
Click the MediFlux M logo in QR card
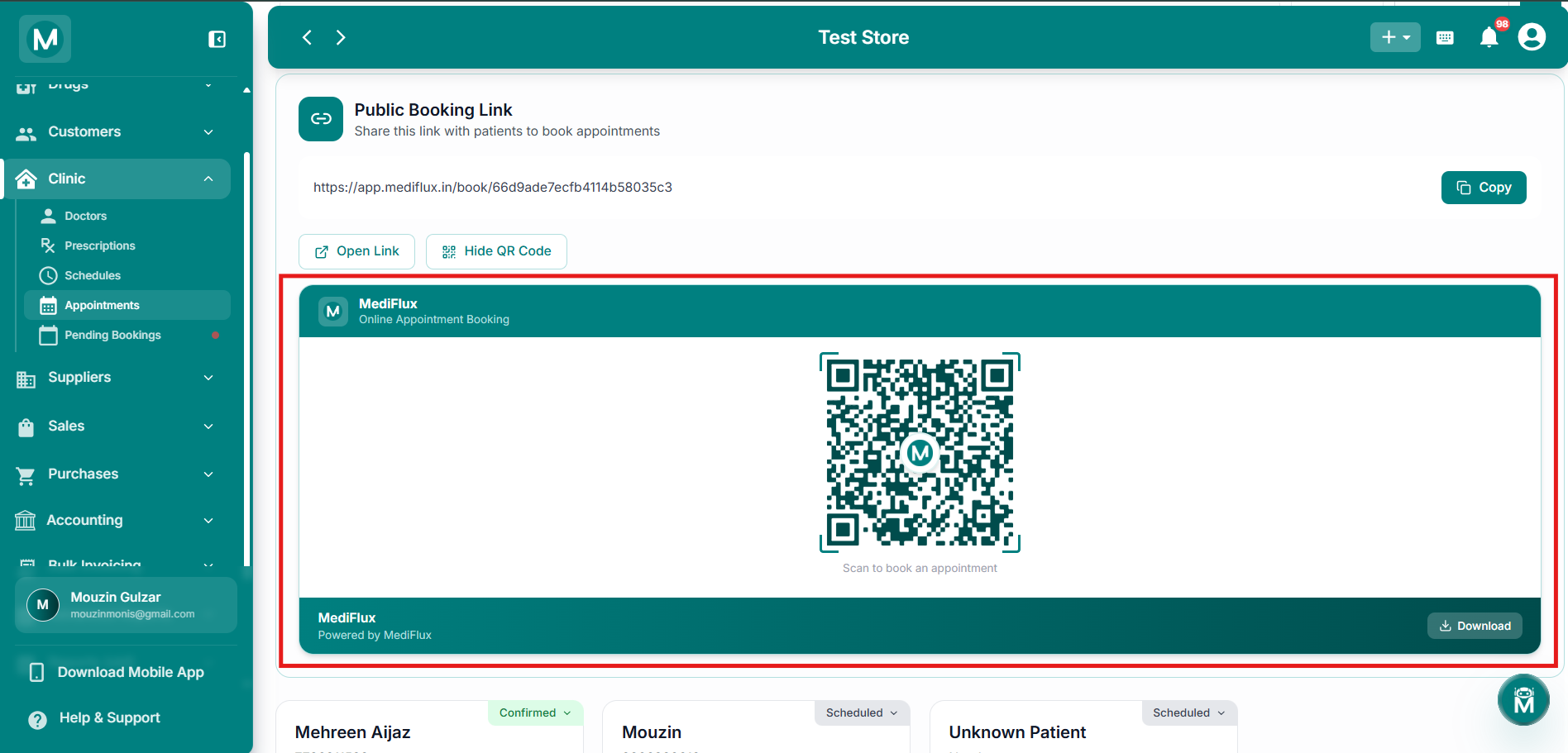pos(333,312)
